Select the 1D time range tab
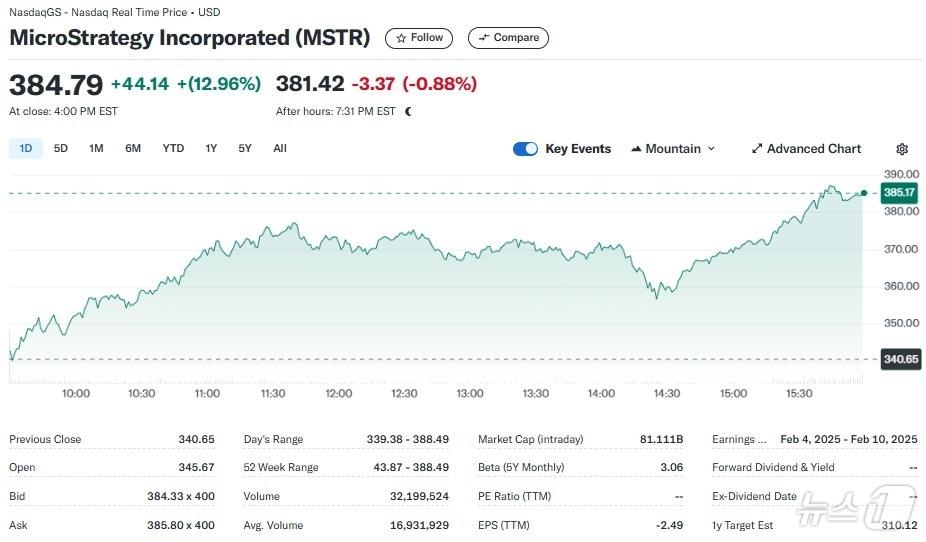Screen dimensions: 926x542 point(26,149)
